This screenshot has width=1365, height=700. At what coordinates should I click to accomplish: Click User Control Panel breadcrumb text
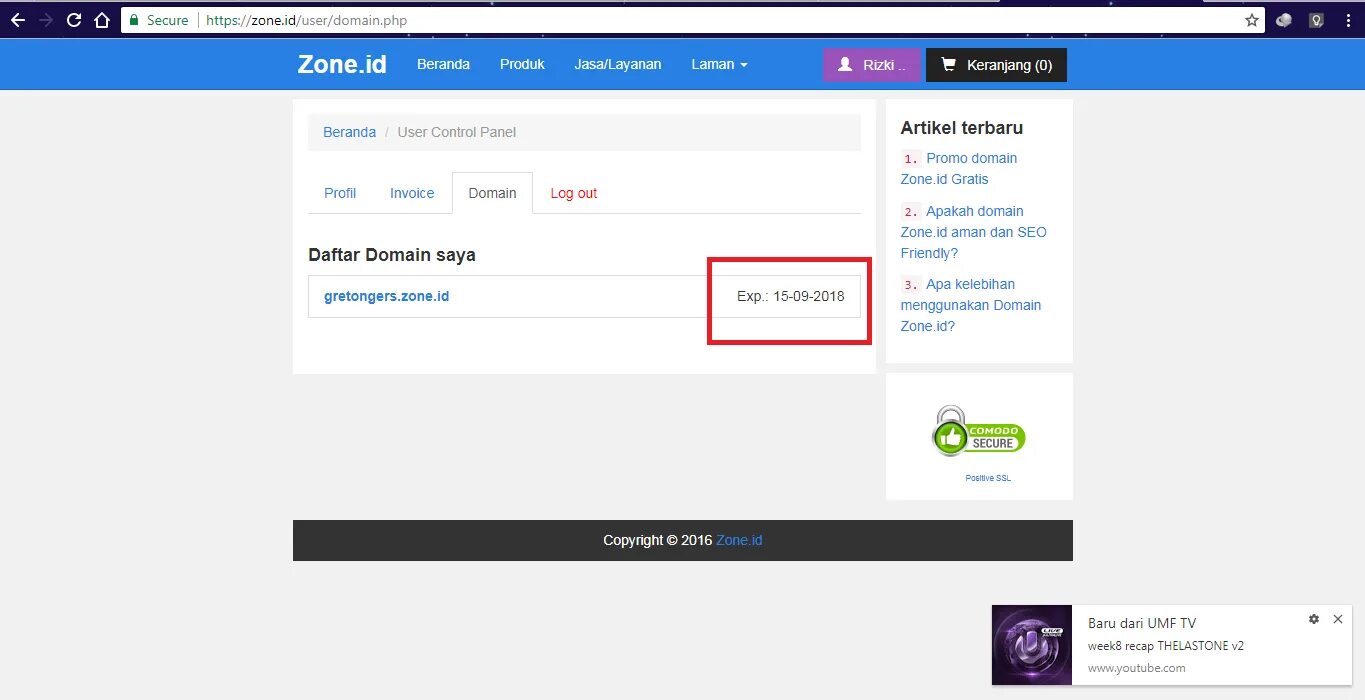click(457, 132)
